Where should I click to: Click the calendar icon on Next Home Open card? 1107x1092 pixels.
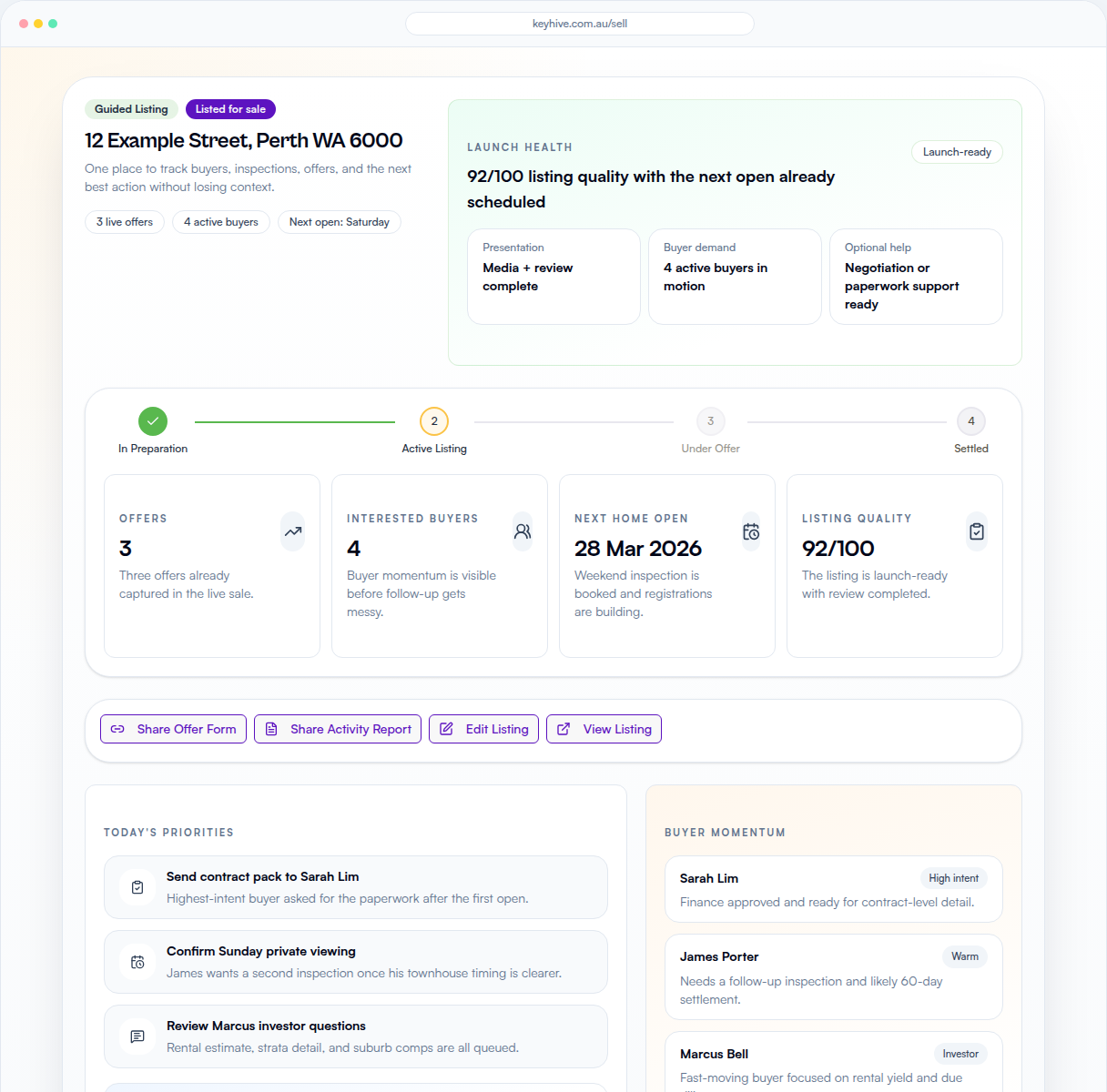point(750,531)
